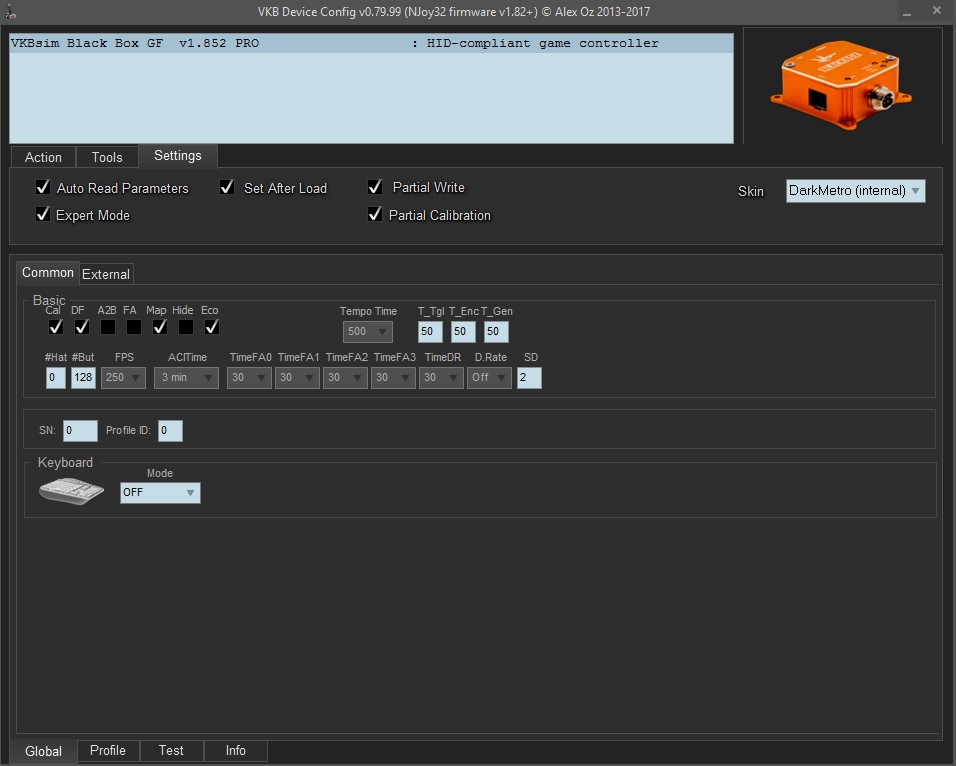Open the TimeDR dropdown
Image resolution: width=956 pixels, height=766 pixels.
(441, 378)
